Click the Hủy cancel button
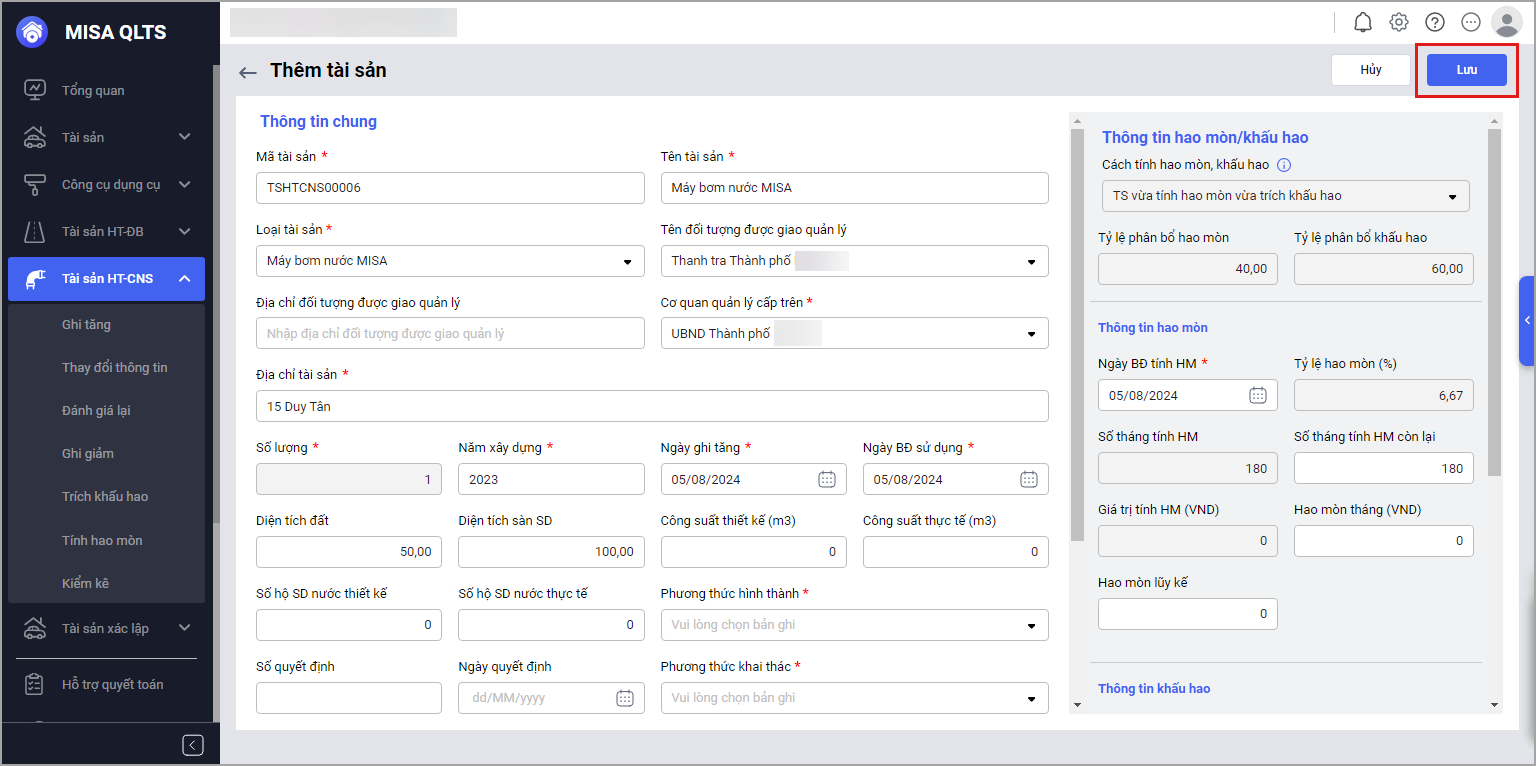This screenshot has height=766, width=1536. pyautogui.click(x=1370, y=70)
